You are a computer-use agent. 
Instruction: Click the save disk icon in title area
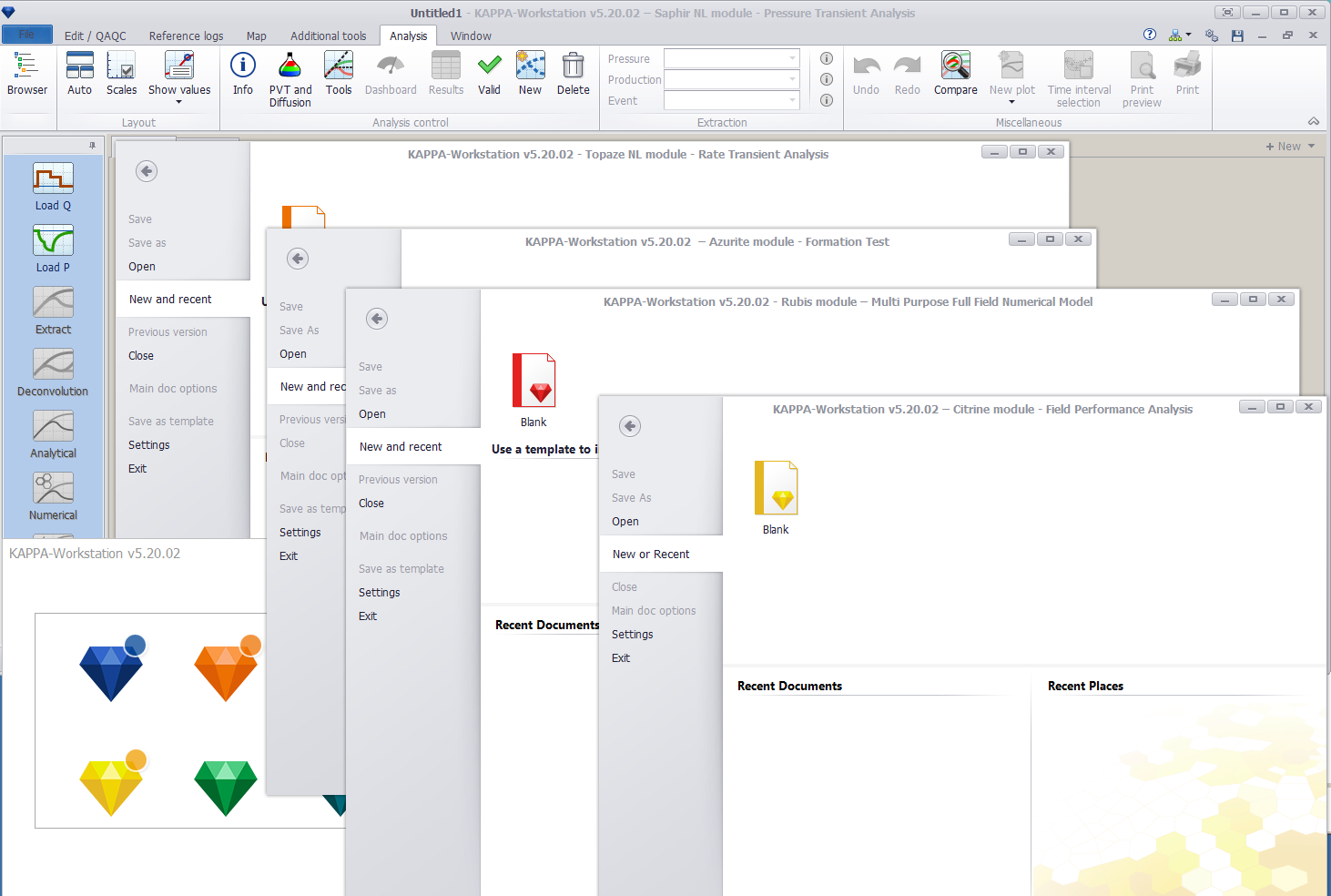1237,36
